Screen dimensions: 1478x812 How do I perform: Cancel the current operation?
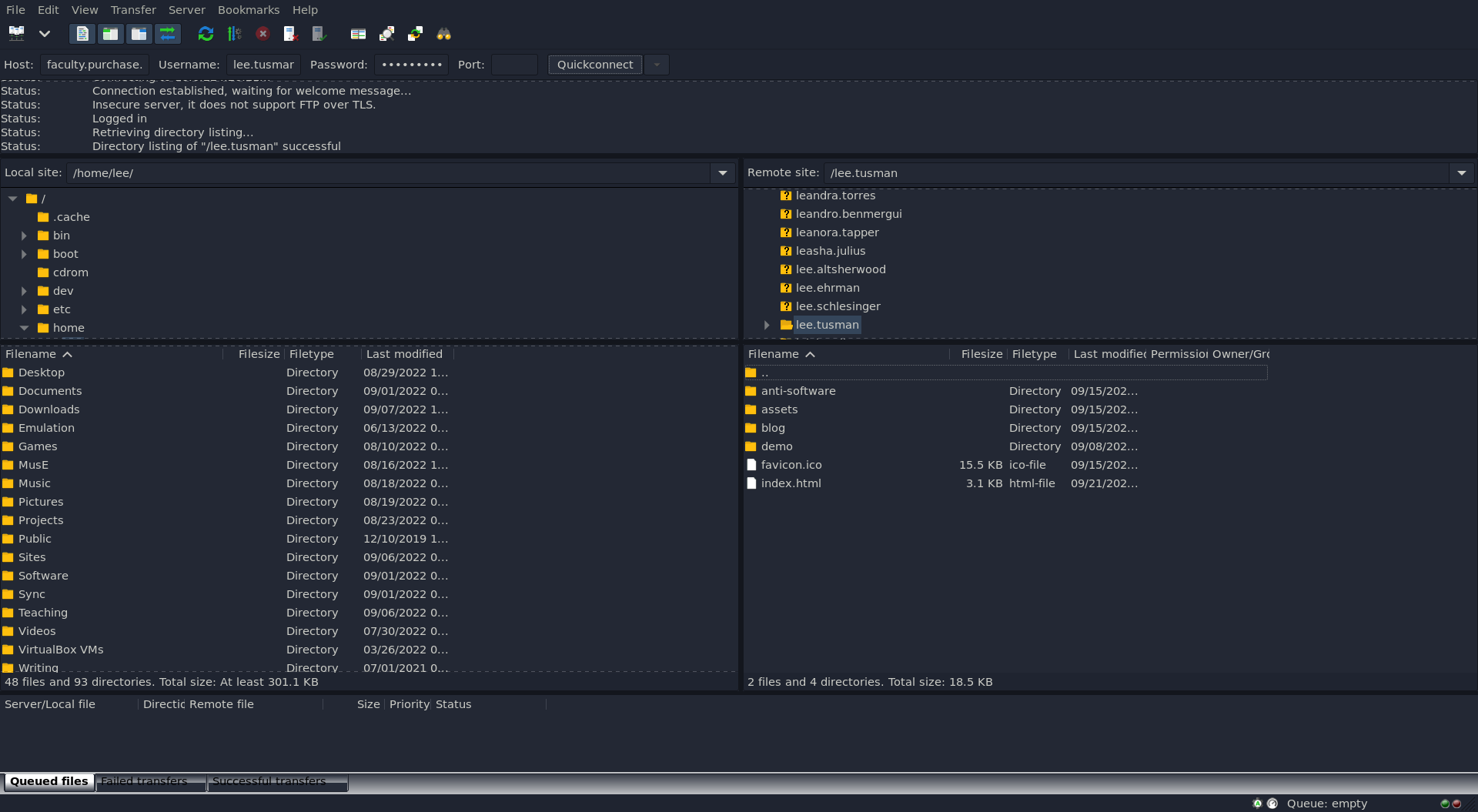pyautogui.click(x=262, y=34)
